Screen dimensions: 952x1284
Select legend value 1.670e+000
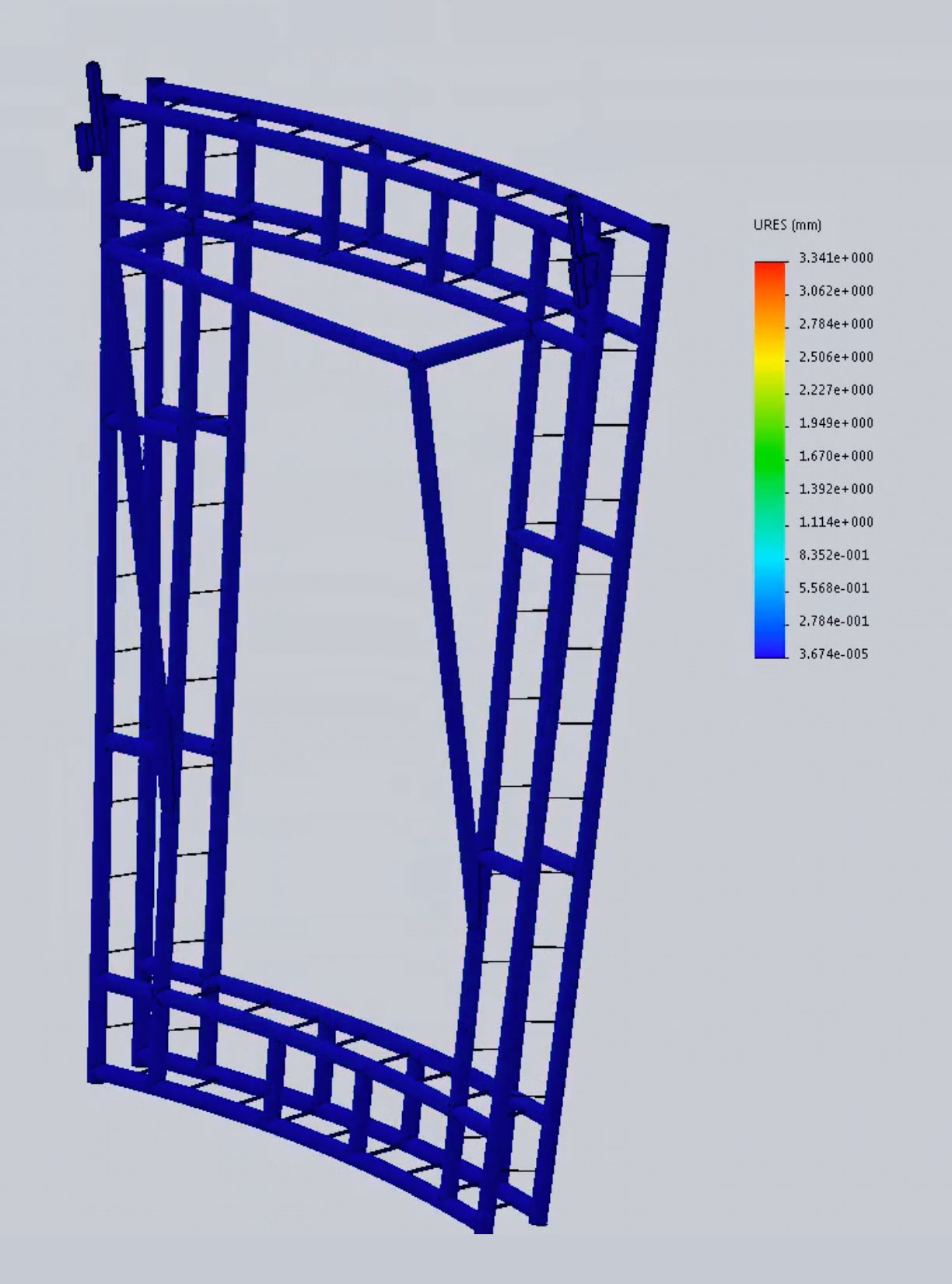coord(836,456)
